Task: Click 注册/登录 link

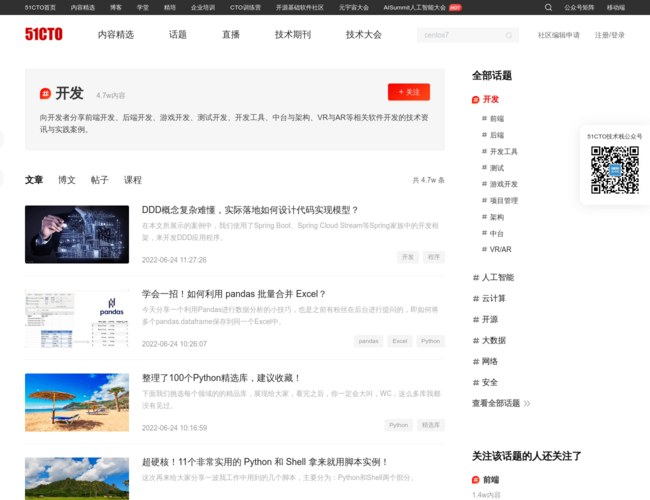Action: pyautogui.click(x=609, y=35)
